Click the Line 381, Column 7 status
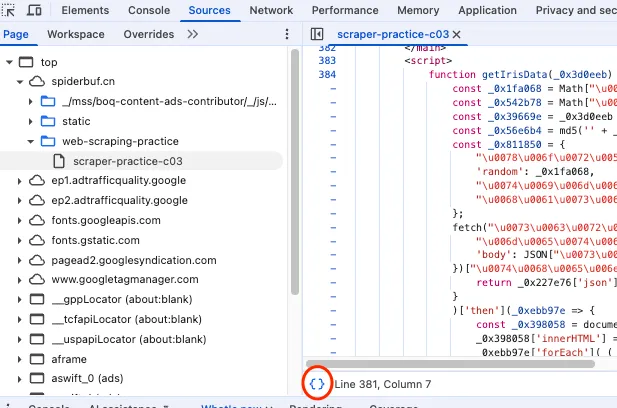The height and width of the screenshot is (408, 617). click(383, 384)
